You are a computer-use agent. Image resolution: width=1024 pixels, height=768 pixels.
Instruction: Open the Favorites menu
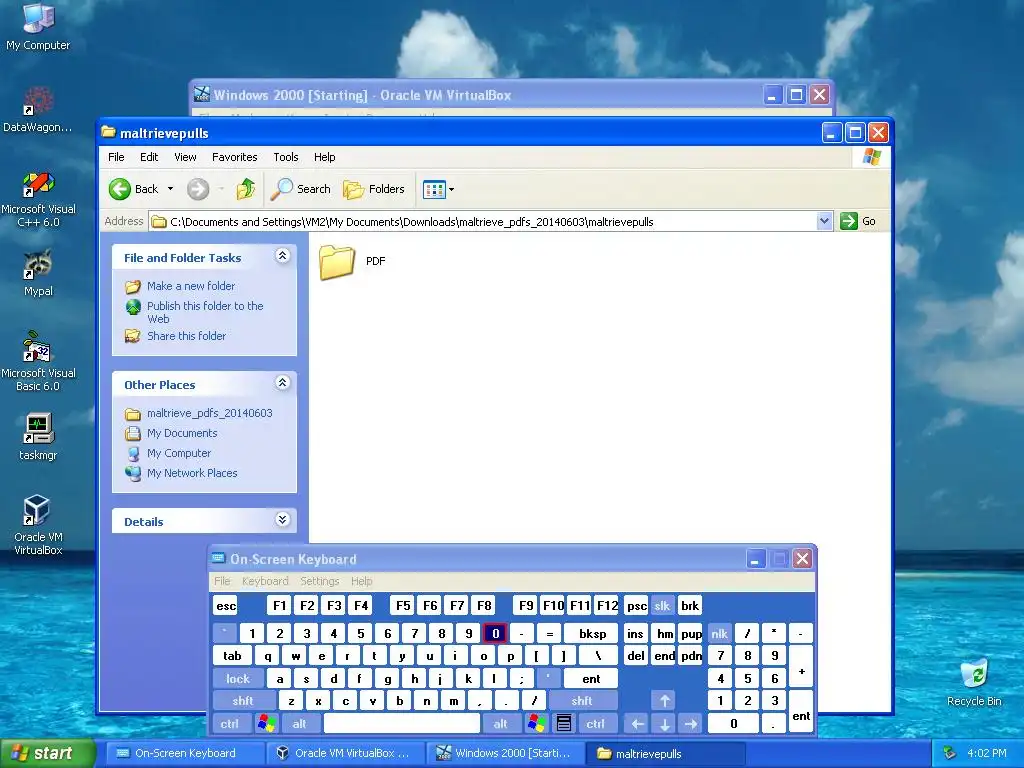coord(234,157)
